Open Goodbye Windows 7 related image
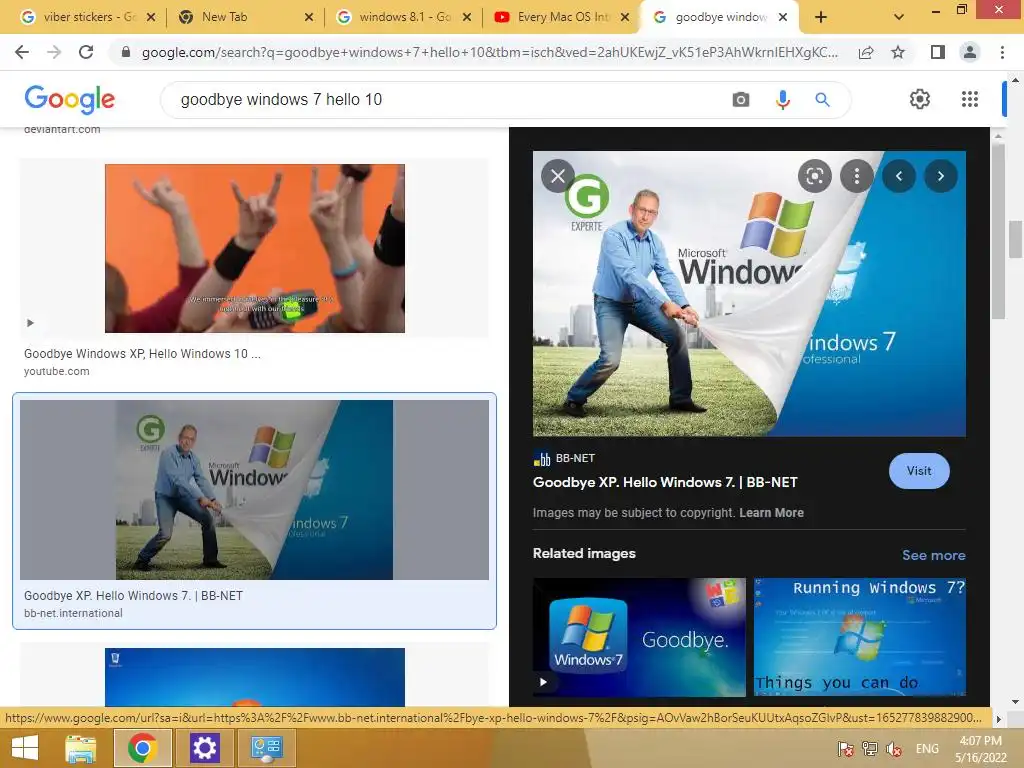 (x=639, y=637)
